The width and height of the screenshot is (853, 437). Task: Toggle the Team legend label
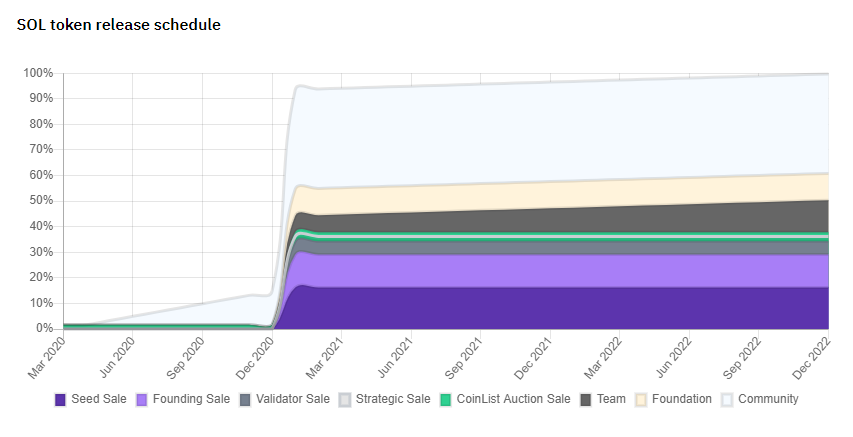(611, 399)
